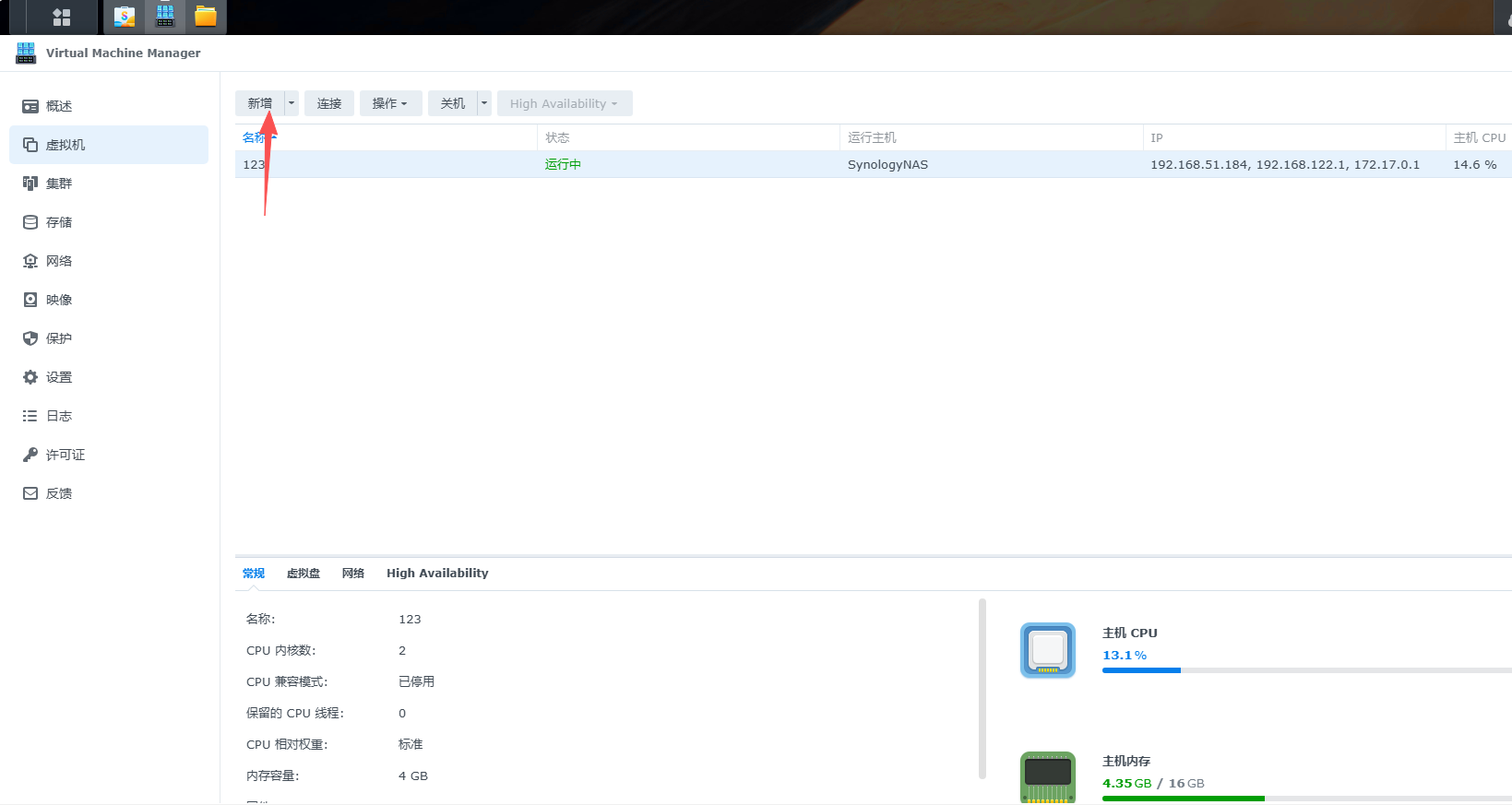Screen dimensions: 1512x805
Task: Go to the 集群 cluster page
Action: [109, 183]
